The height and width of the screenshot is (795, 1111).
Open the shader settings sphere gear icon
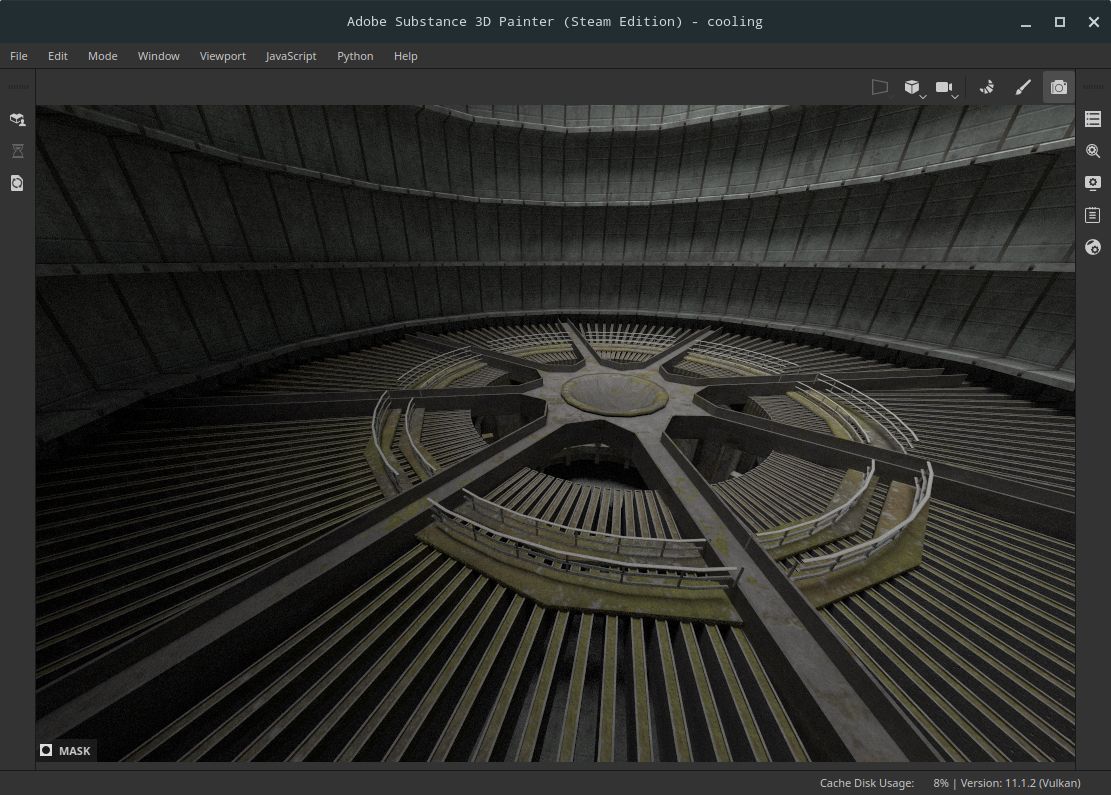click(x=1093, y=247)
